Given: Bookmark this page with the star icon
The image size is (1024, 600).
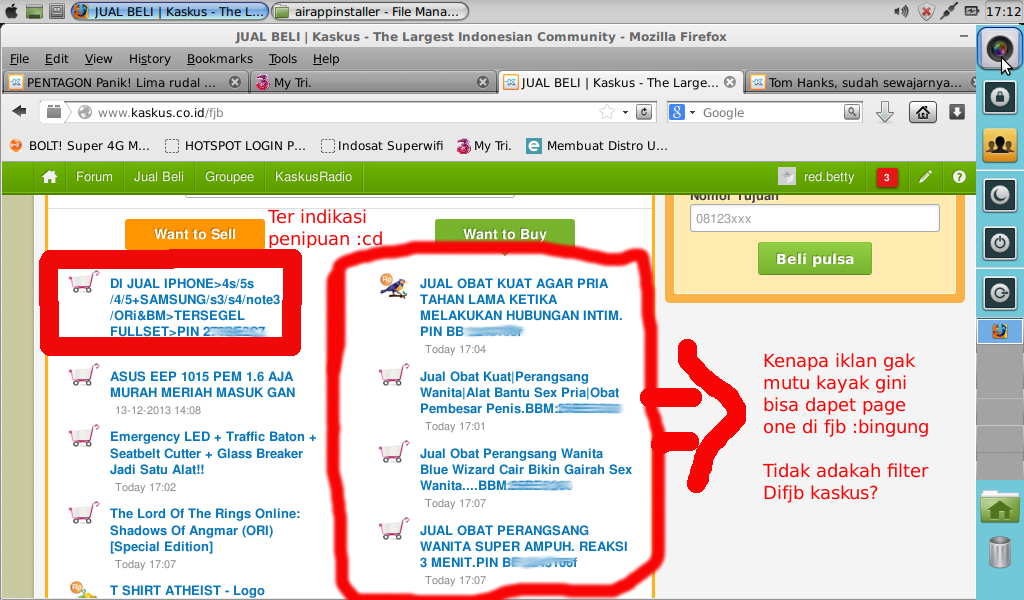Looking at the screenshot, I should [607, 112].
